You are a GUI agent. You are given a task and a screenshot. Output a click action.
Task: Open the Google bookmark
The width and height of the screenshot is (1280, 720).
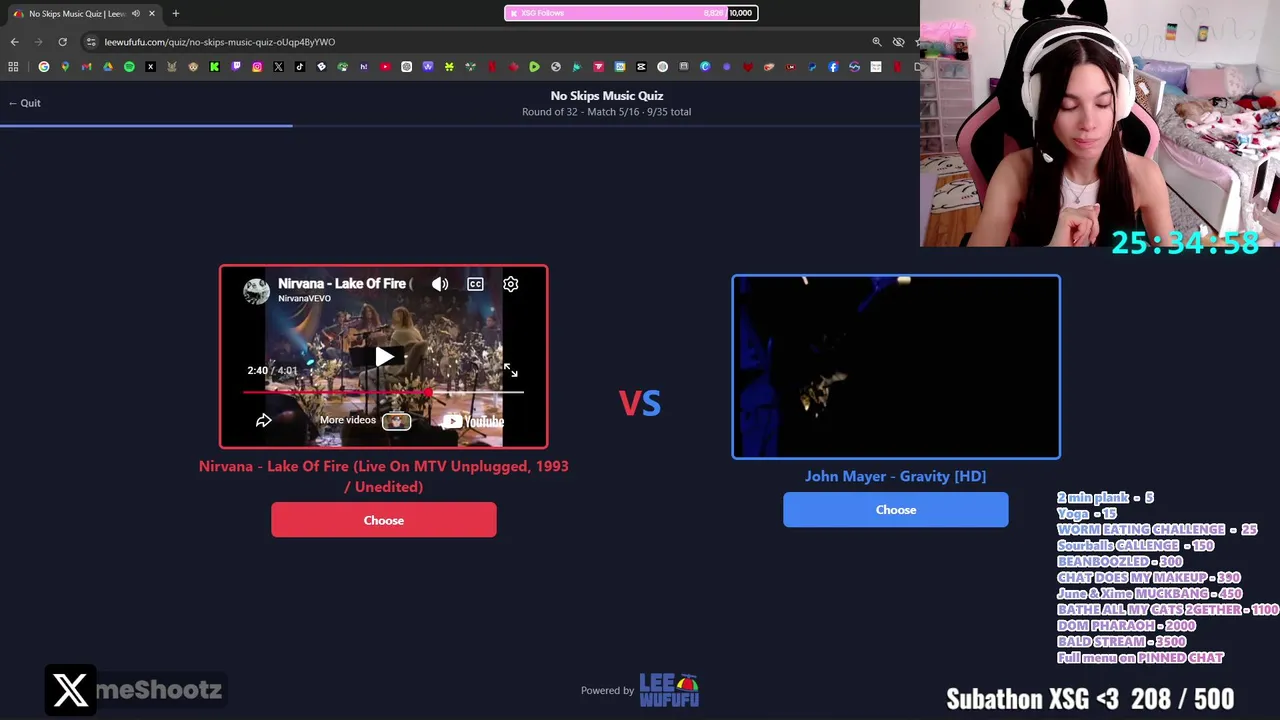(44, 67)
